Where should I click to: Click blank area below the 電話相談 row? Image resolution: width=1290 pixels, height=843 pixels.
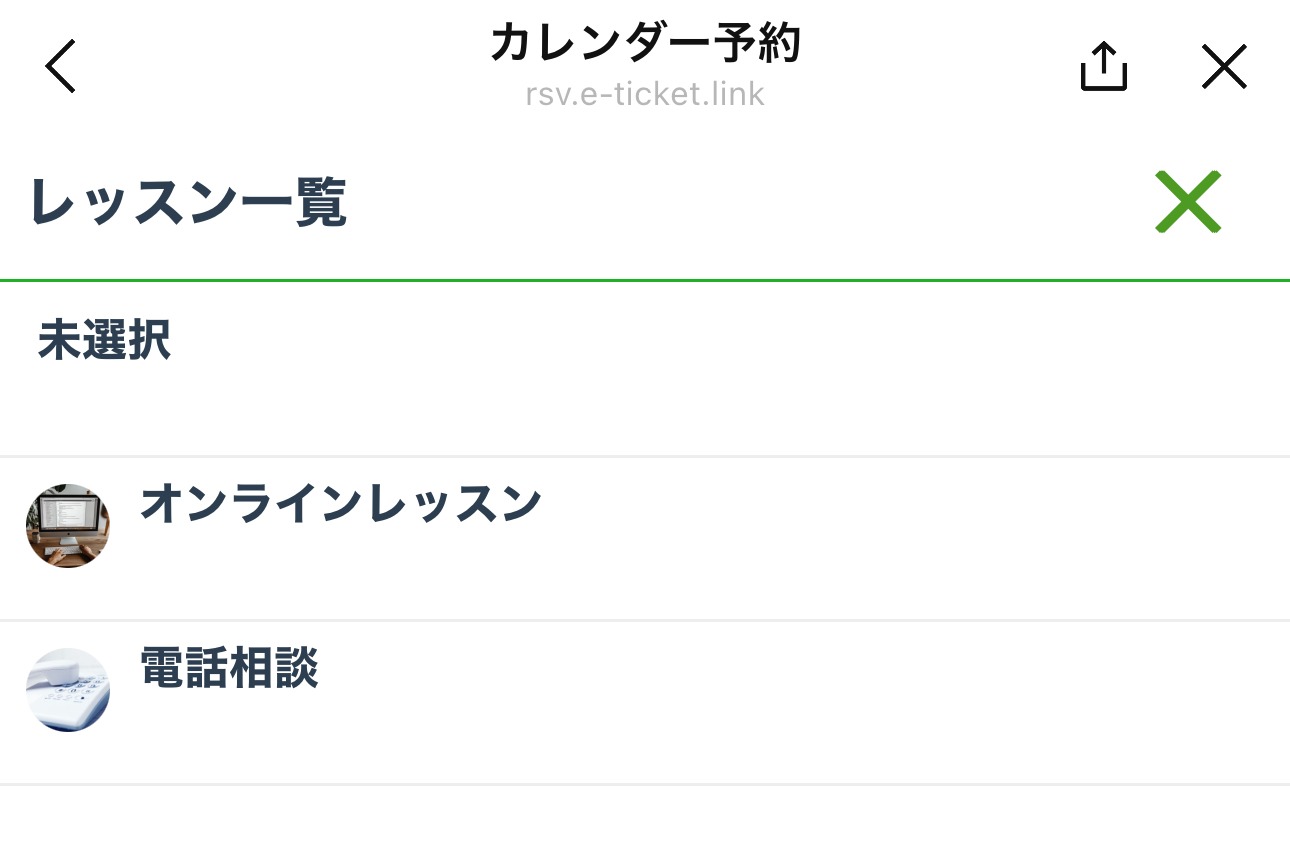coord(645,814)
